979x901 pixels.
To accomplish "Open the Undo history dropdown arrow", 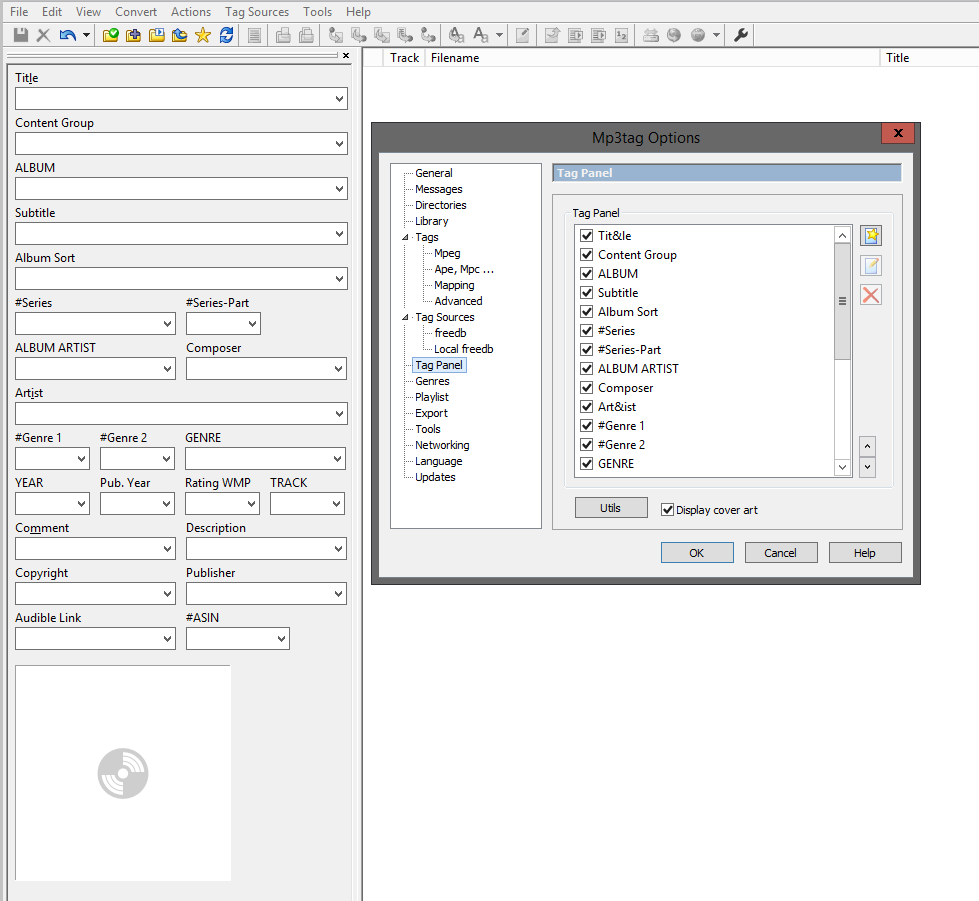I will click(86, 35).
